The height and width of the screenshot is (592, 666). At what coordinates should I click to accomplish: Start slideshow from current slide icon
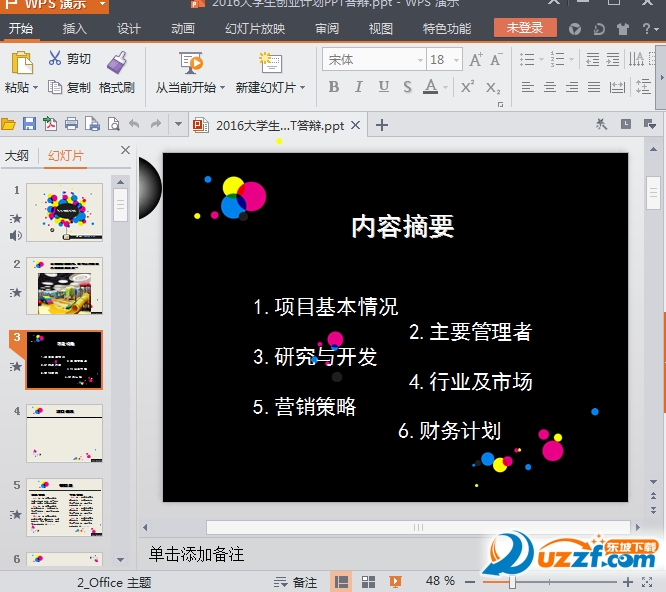point(191,63)
